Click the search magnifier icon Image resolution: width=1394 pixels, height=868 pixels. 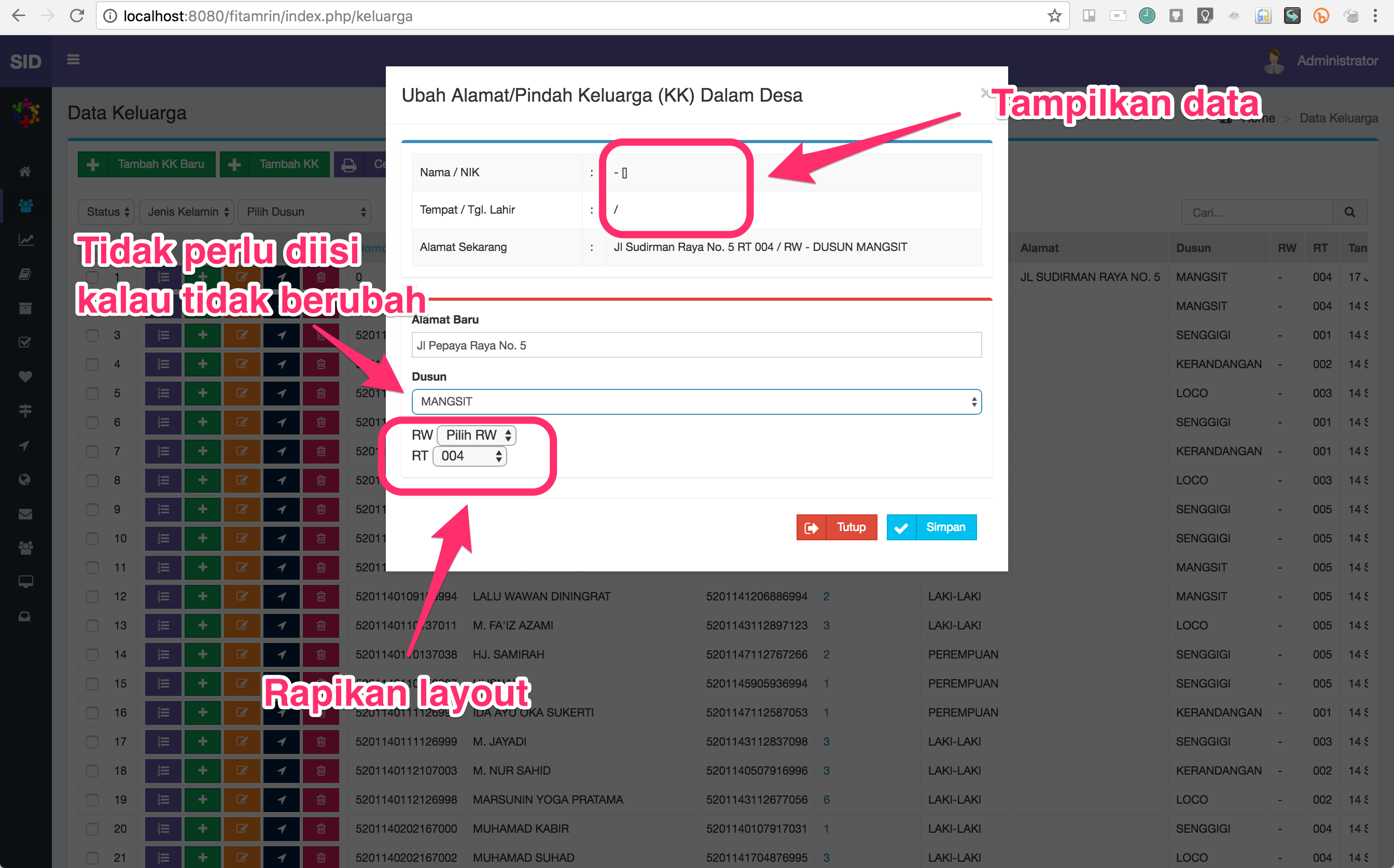coord(1349,213)
